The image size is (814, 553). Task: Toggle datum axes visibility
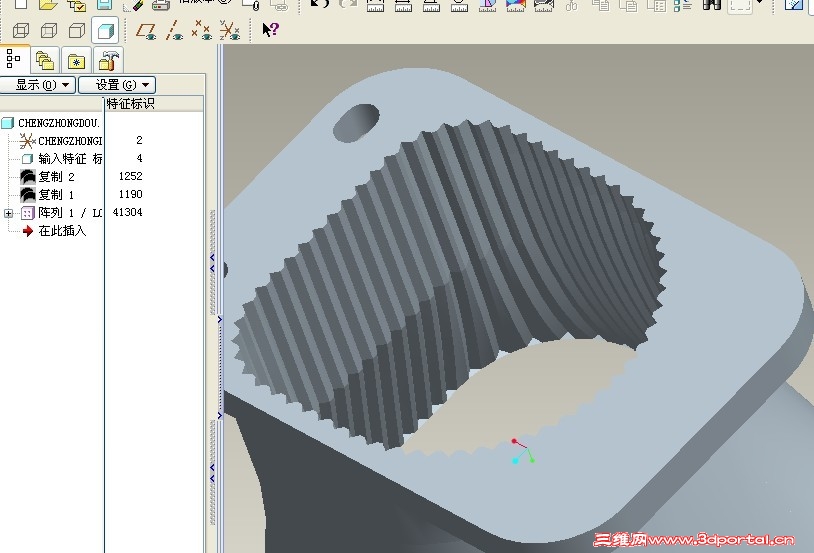(x=174, y=31)
